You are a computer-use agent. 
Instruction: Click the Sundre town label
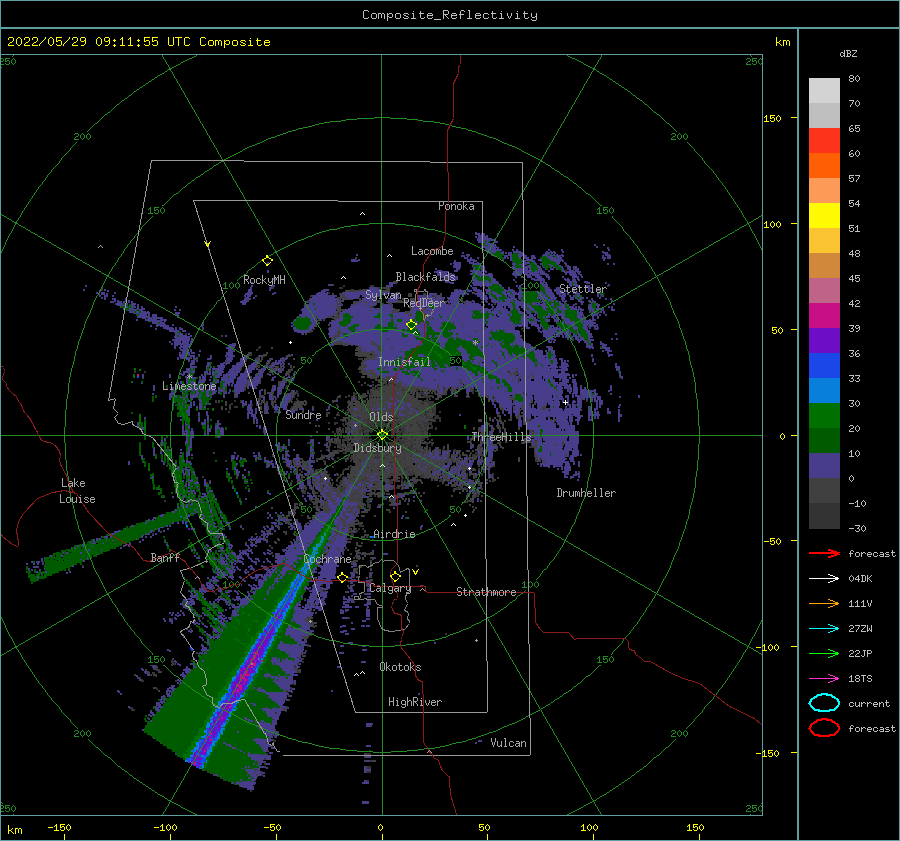[x=303, y=414]
